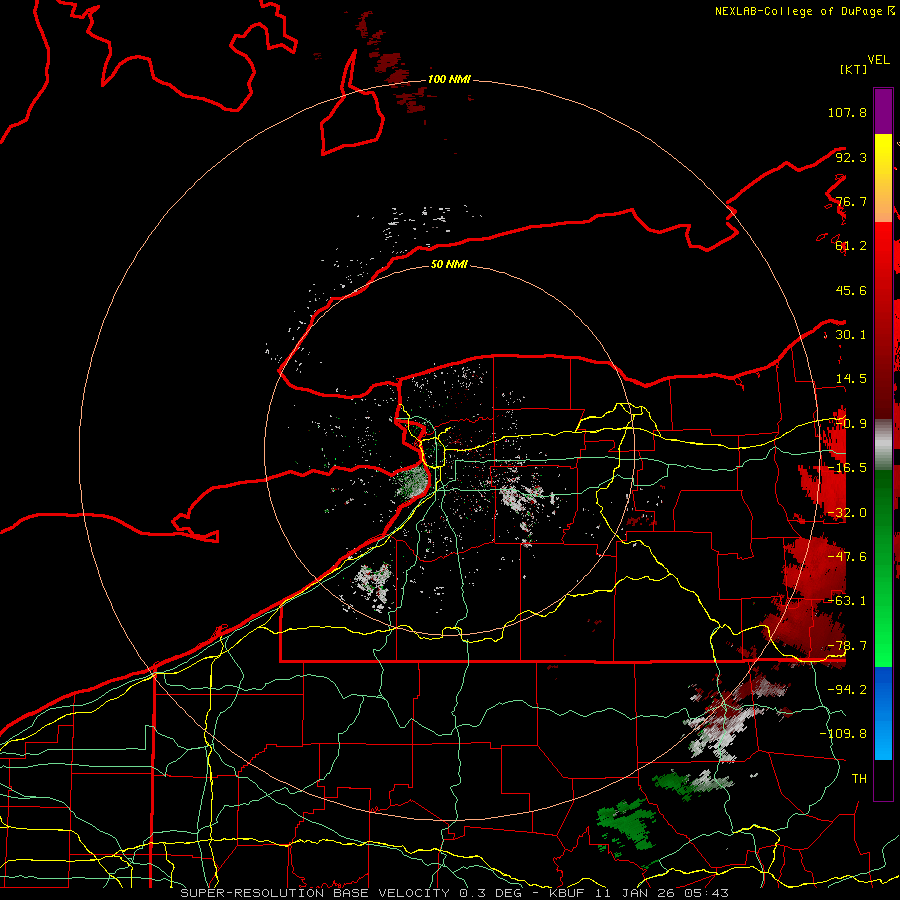900x900 pixels.
Task: Select the -63.1 scale value
Action: click(x=847, y=601)
